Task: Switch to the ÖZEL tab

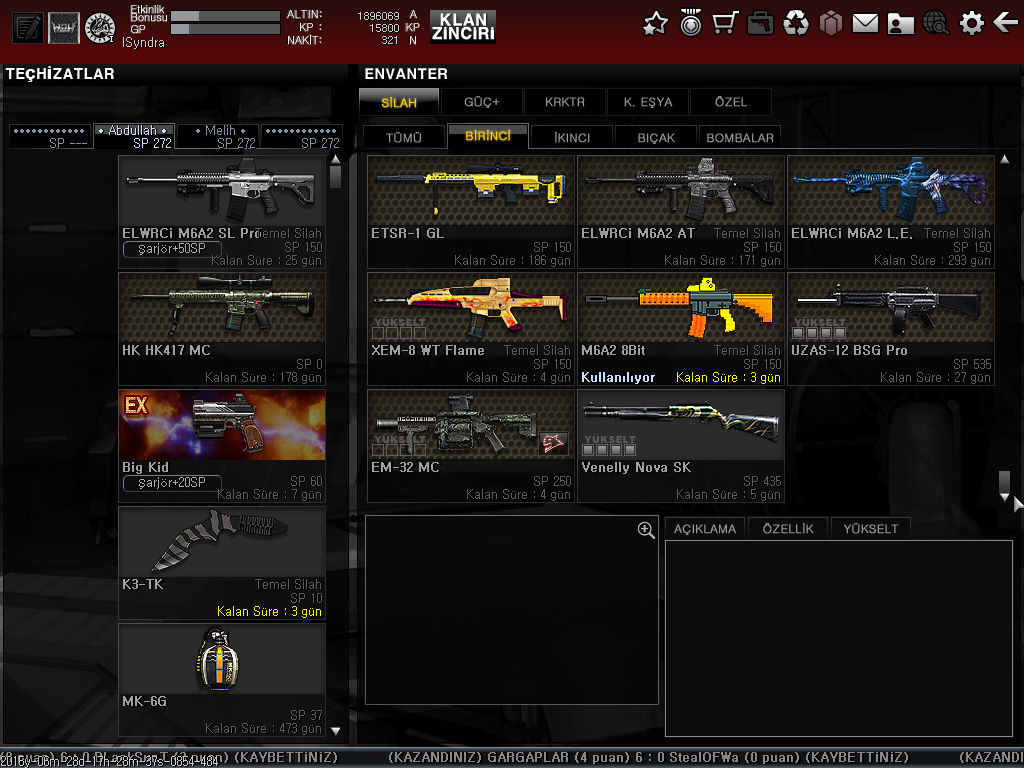Action: 731,103
